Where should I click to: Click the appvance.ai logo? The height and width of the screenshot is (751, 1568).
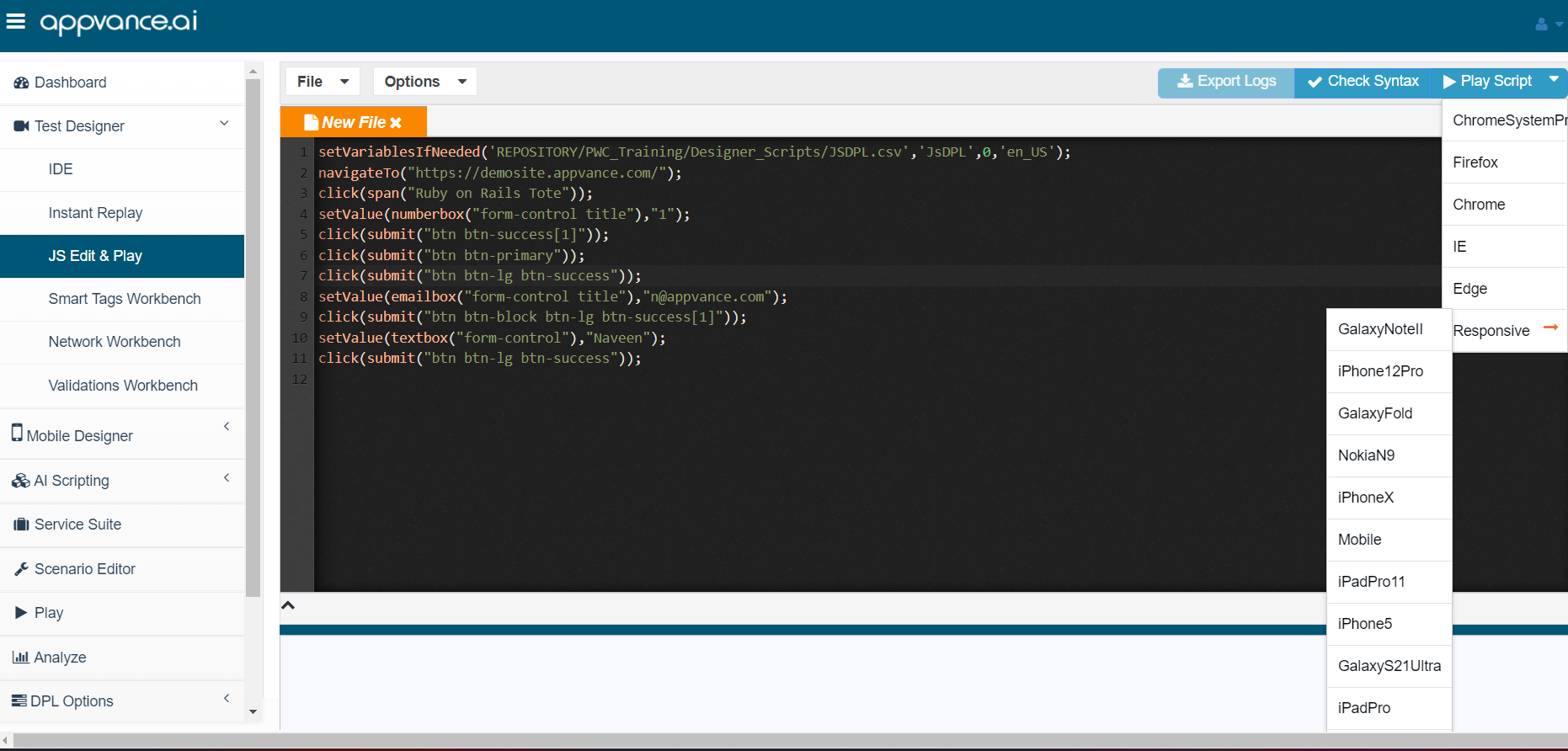119,23
